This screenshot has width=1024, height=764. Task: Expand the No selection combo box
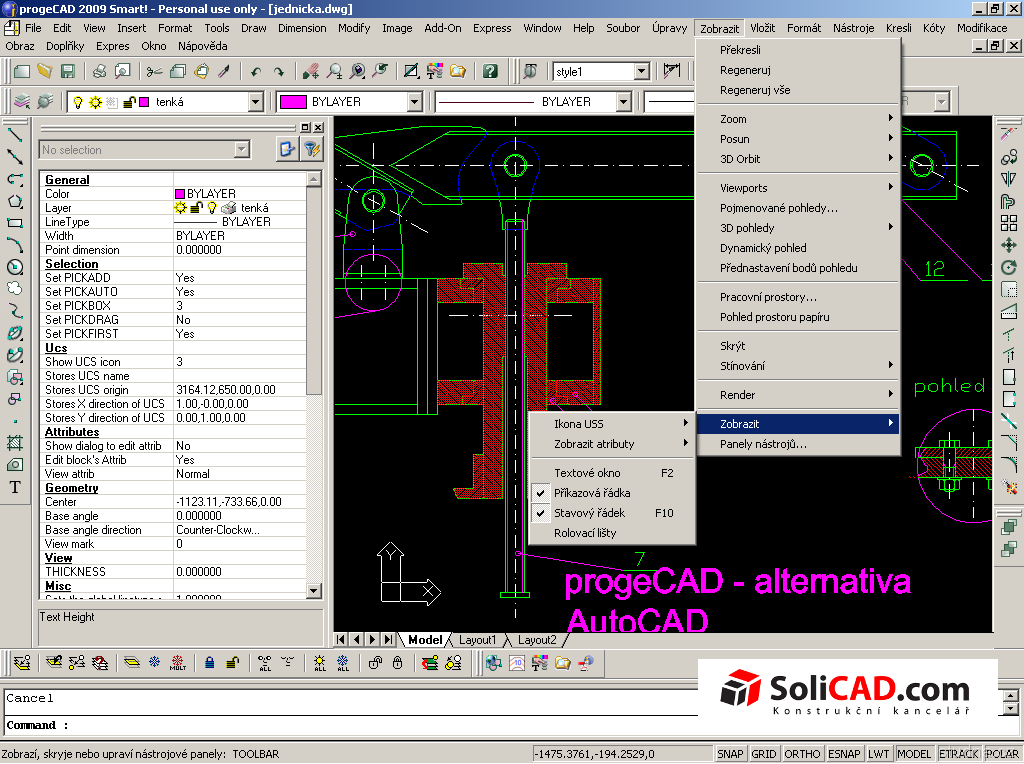tap(241, 150)
